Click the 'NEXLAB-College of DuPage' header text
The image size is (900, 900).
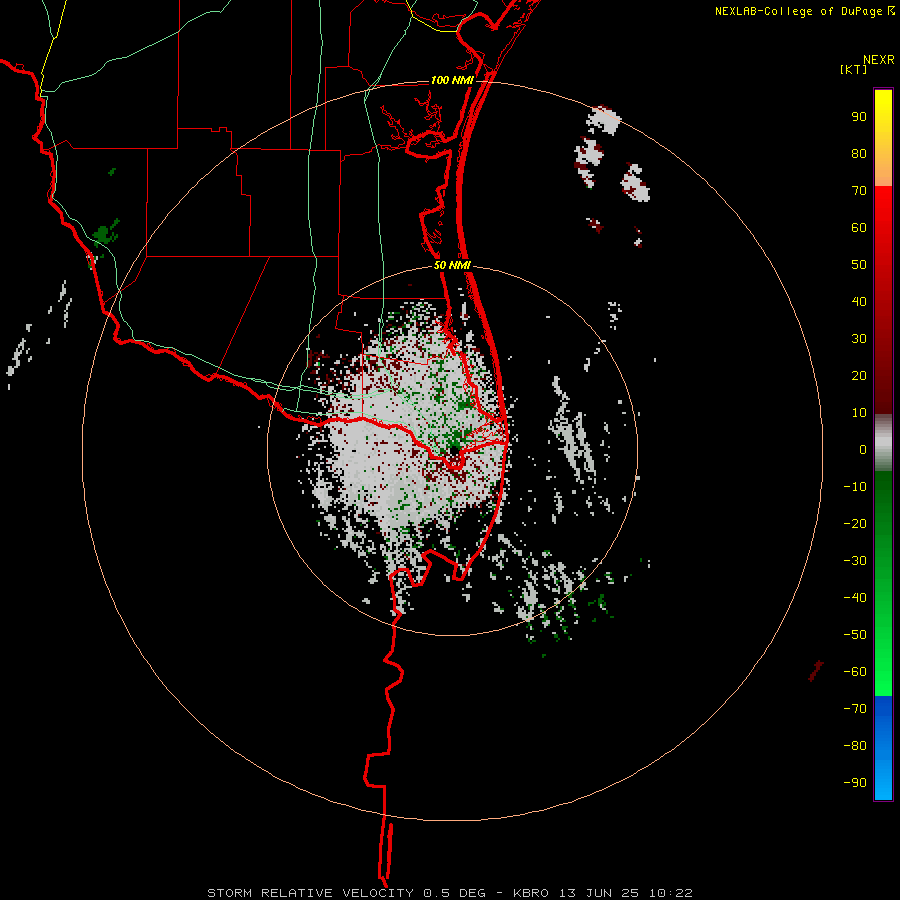point(799,11)
